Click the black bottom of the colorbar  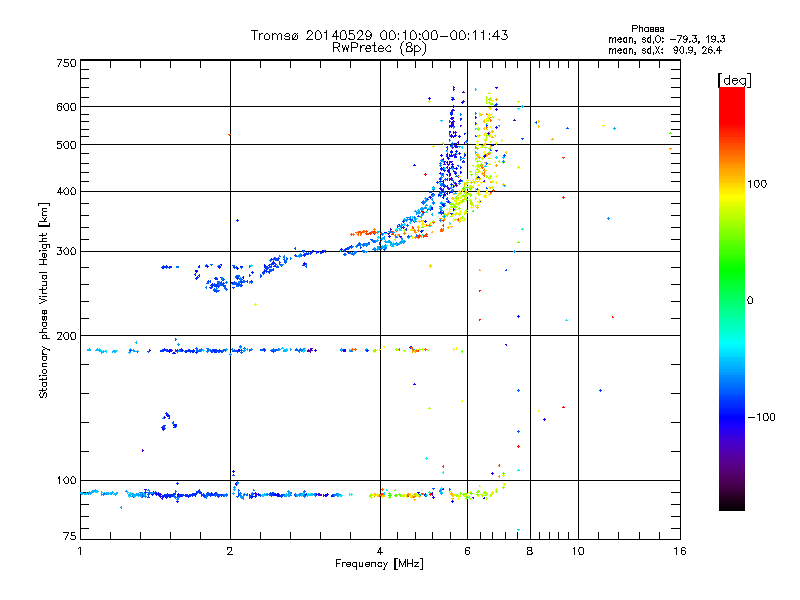(x=732, y=503)
